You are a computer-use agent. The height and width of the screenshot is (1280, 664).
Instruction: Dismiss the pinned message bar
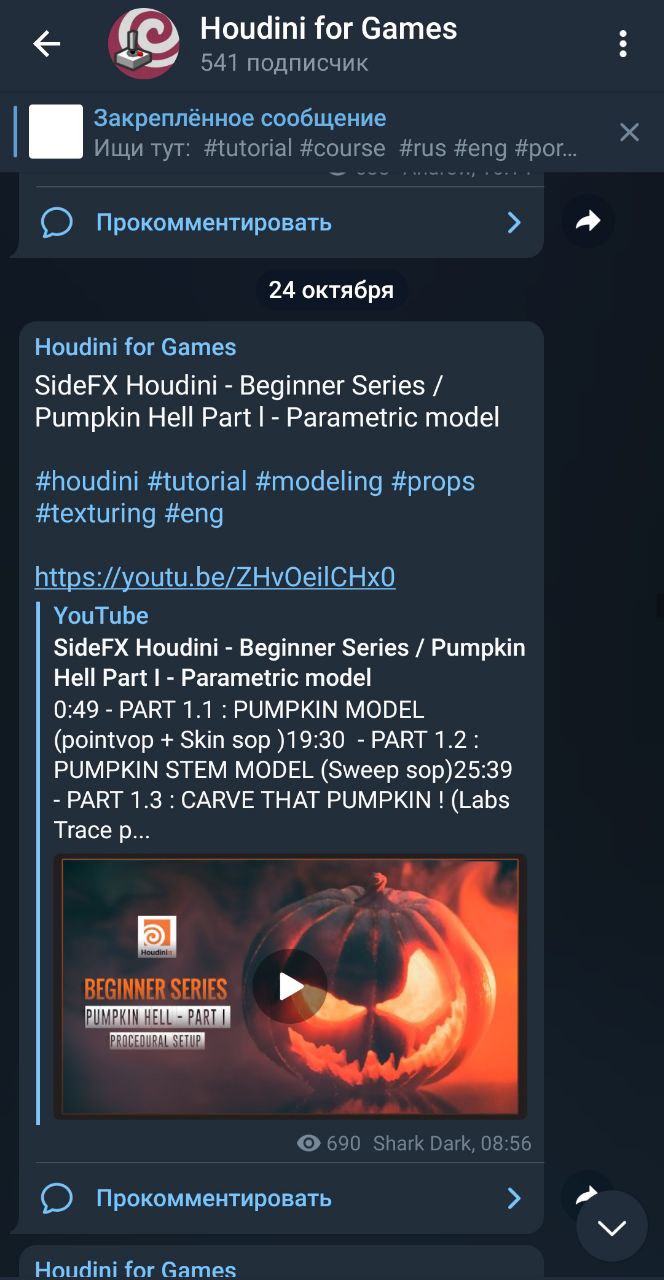[x=629, y=132]
